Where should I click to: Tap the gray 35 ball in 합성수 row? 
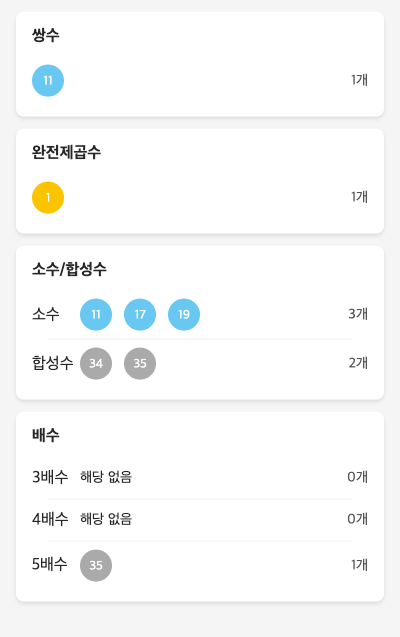point(140,363)
